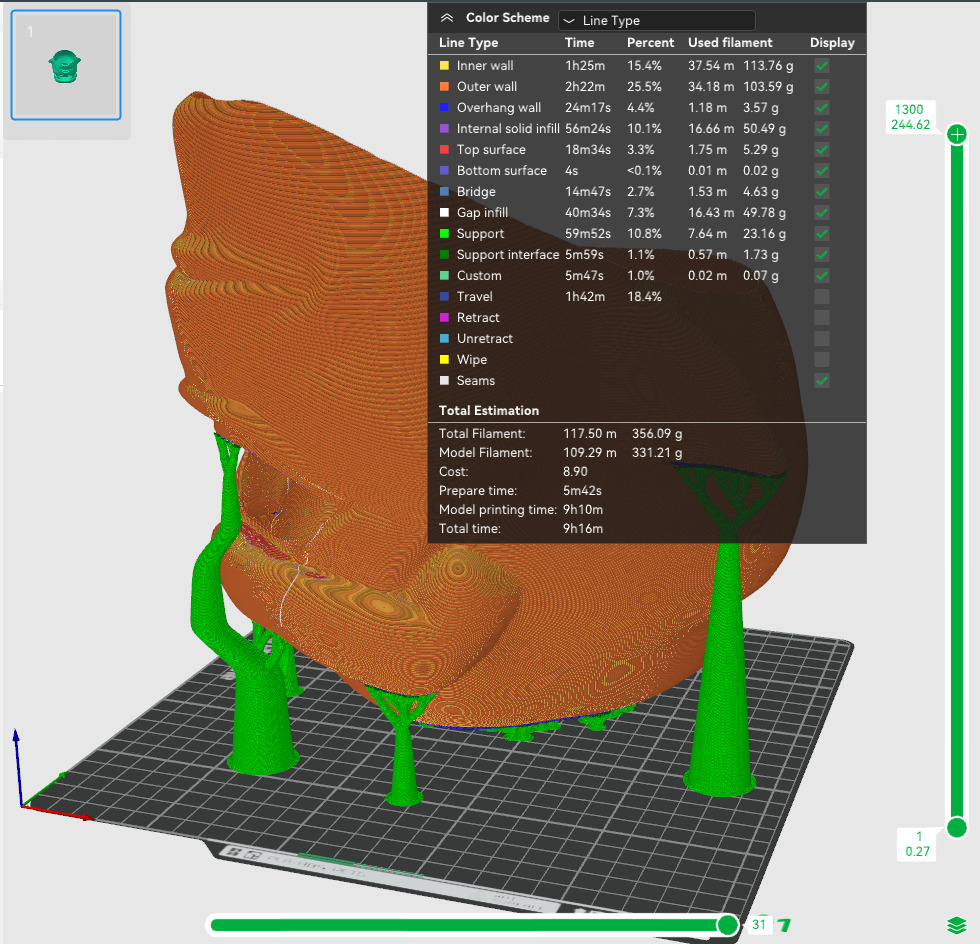Click the Bridge color swatch
This screenshot has height=944, width=980.
click(x=444, y=192)
